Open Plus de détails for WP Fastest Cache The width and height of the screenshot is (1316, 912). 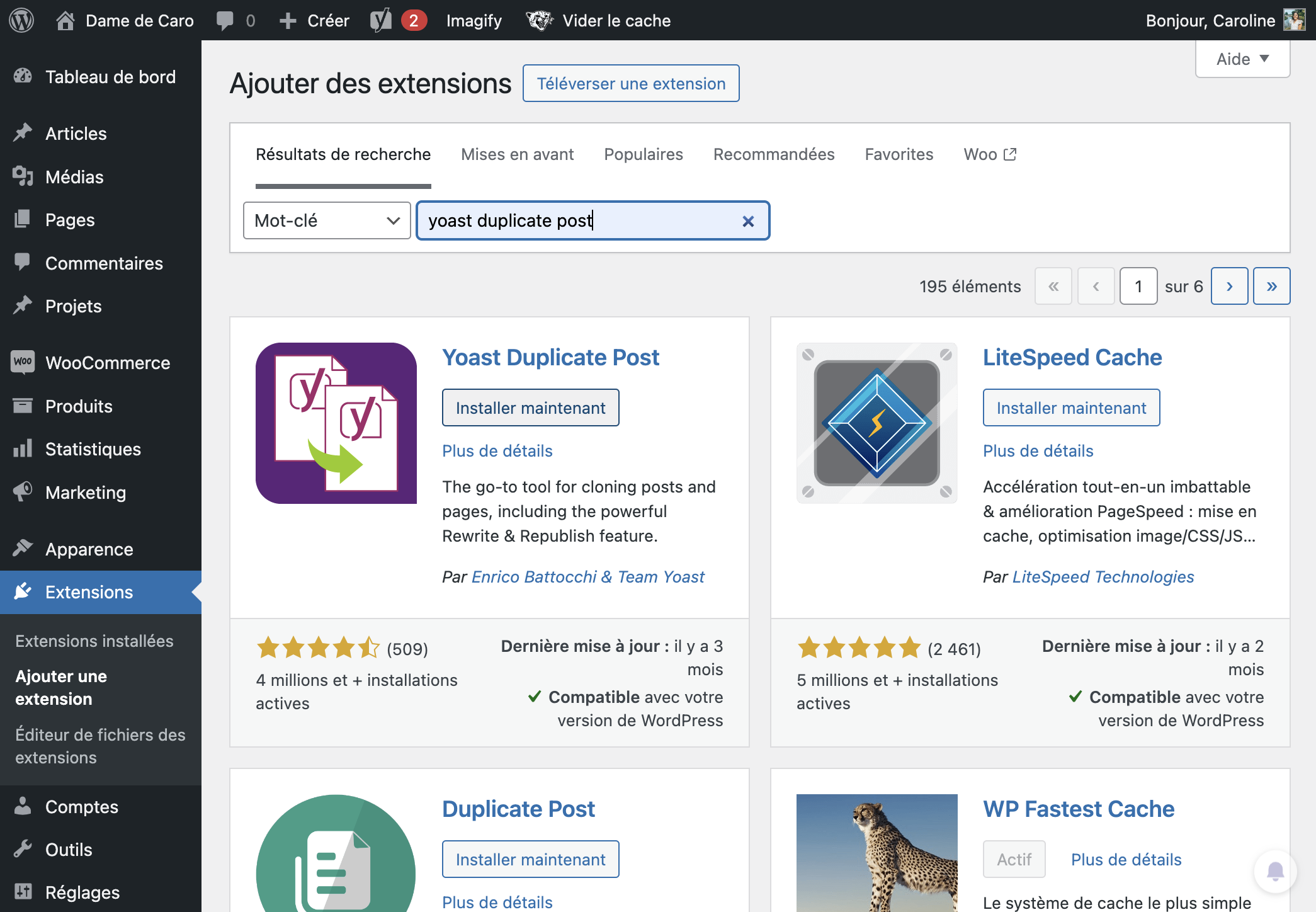coord(1126,859)
